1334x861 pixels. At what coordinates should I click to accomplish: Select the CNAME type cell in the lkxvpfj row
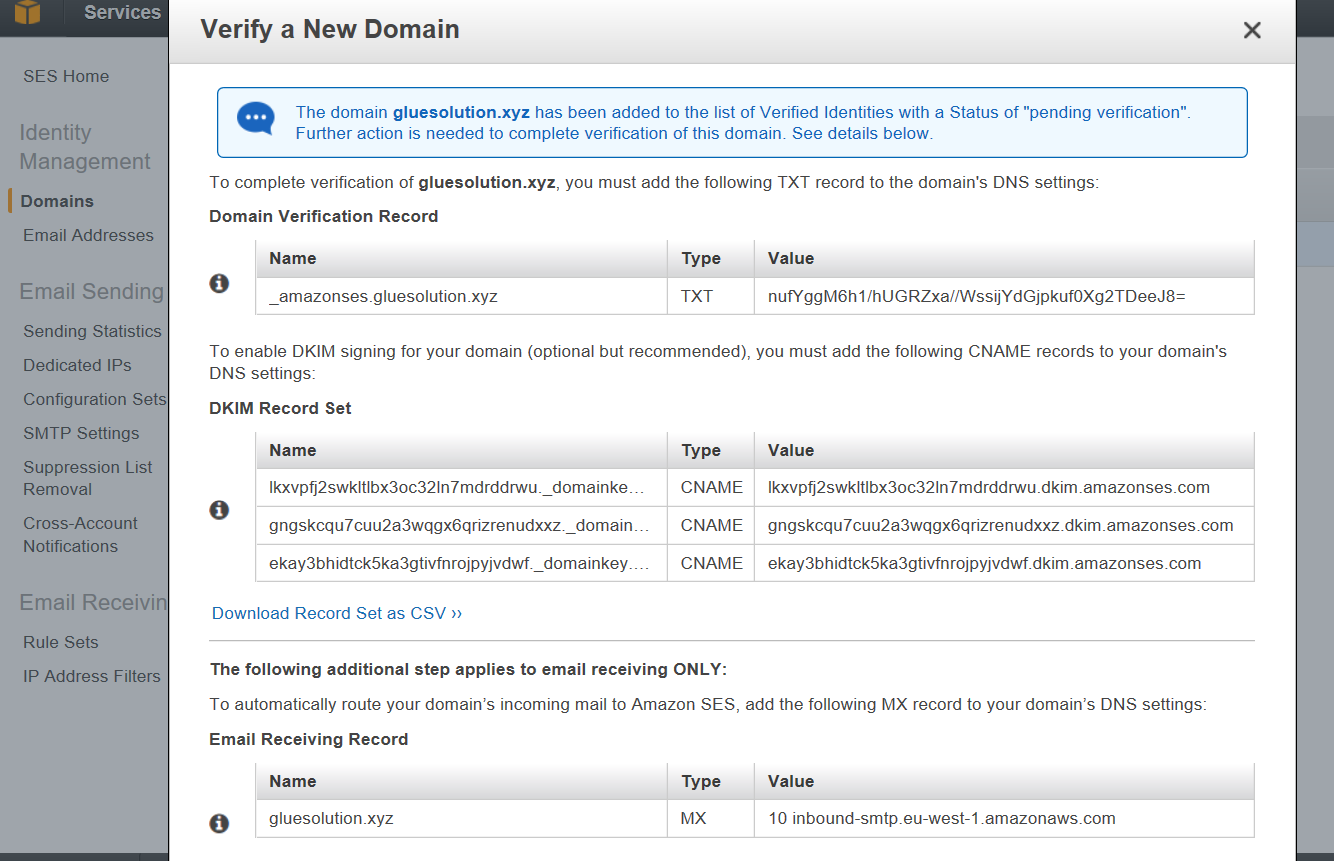pyautogui.click(x=711, y=488)
